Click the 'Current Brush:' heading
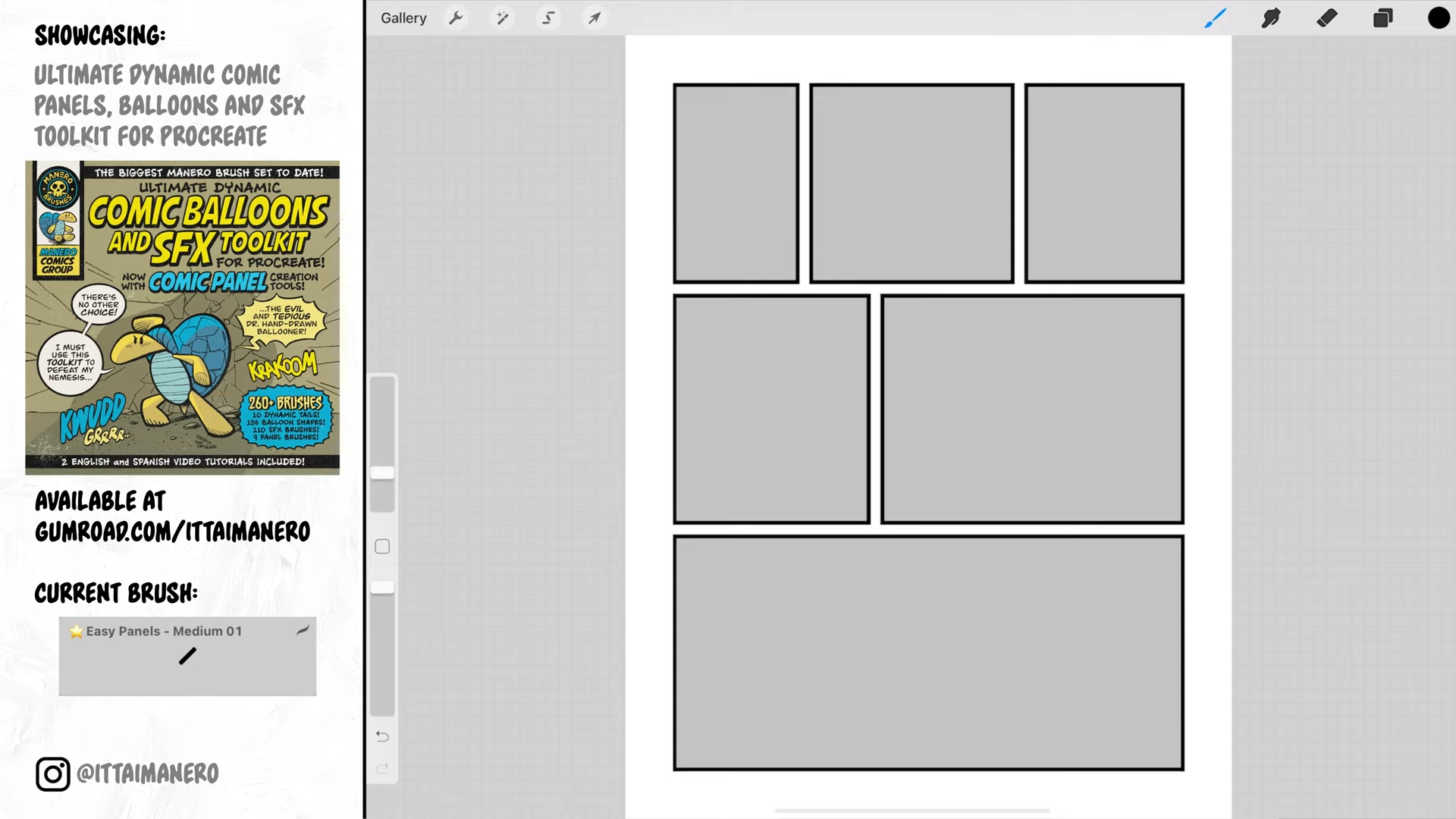Viewport: 1456px width, 819px height. click(x=116, y=593)
